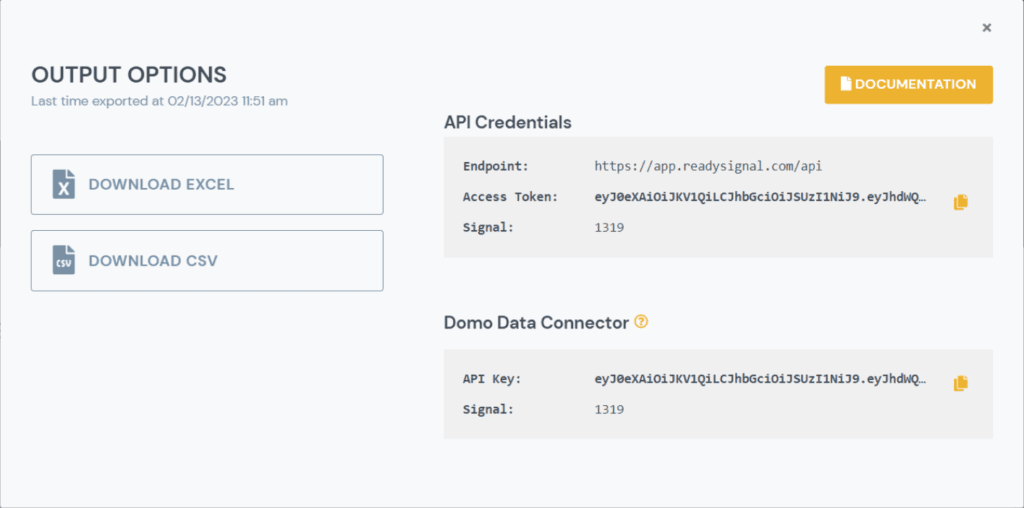Image resolution: width=1024 pixels, height=508 pixels.
Task: Copy the Domo API Key to clipboard
Action: [961, 383]
